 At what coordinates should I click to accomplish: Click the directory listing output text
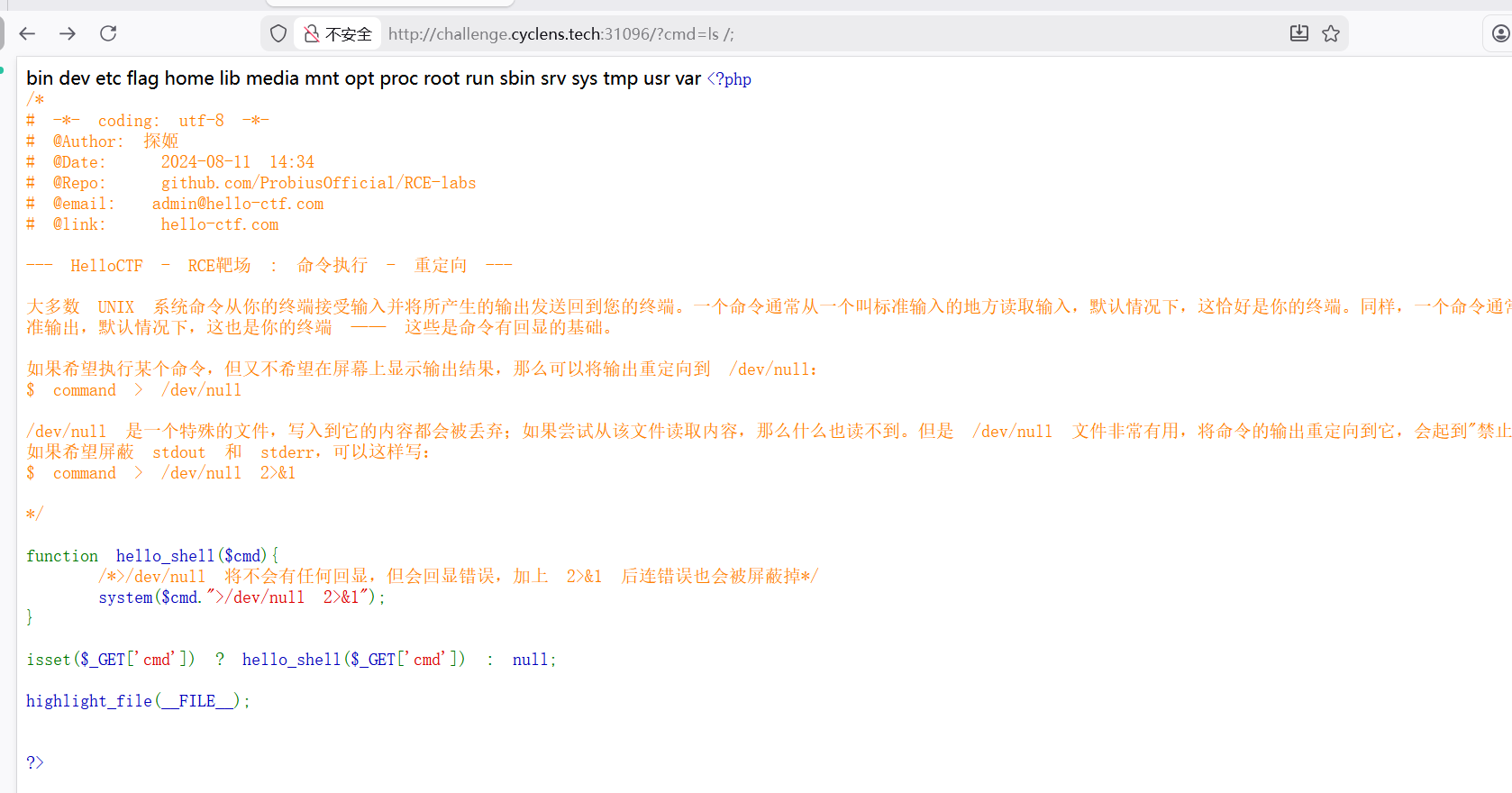363,78
